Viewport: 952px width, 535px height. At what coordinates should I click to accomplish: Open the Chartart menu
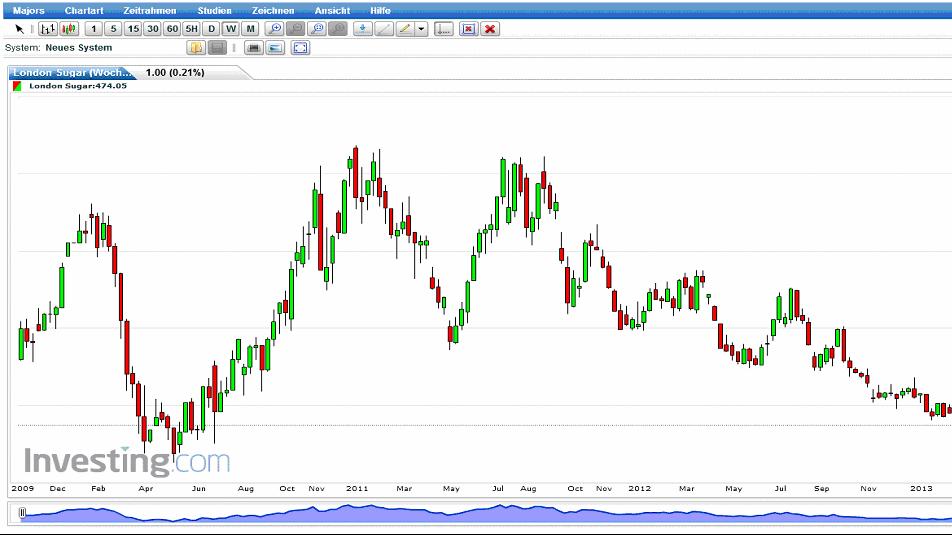(84, 10)
